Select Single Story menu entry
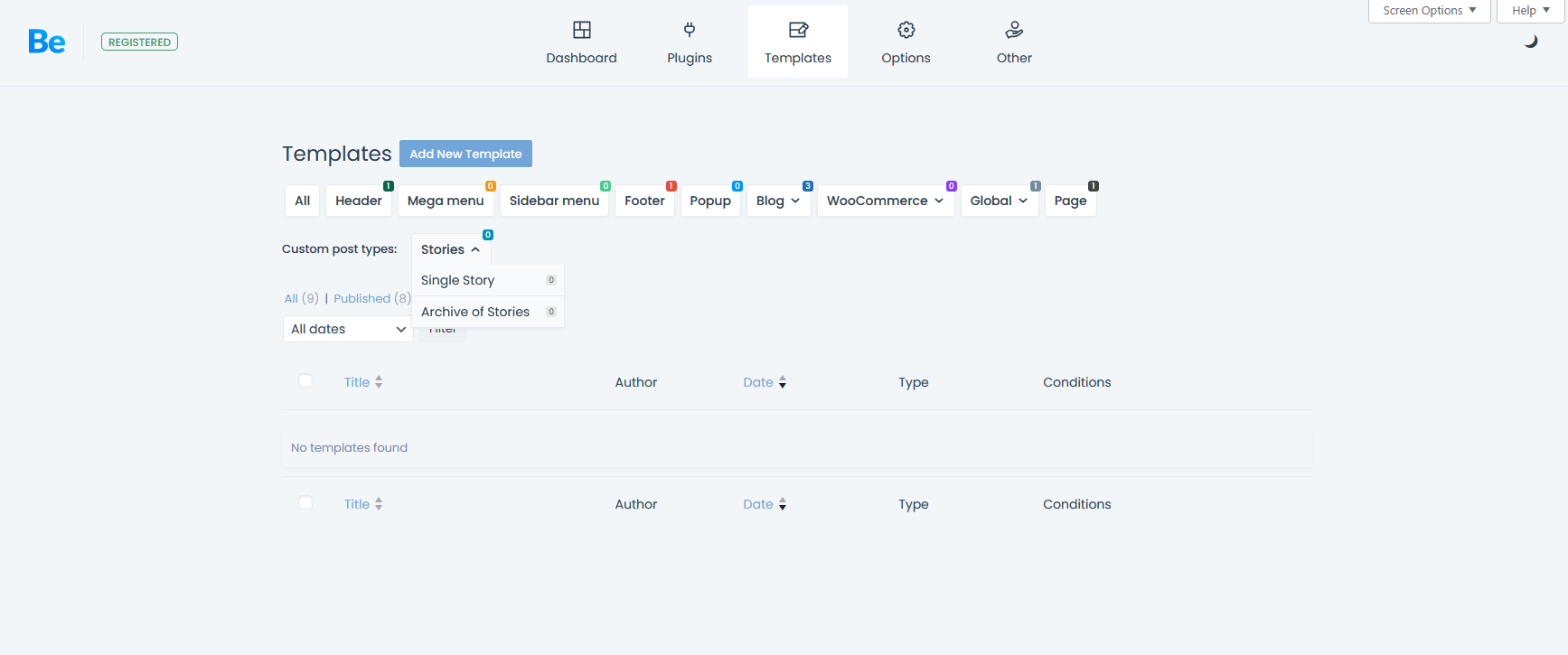This screenshot has width=1568, height=655. tap(488, 280)
